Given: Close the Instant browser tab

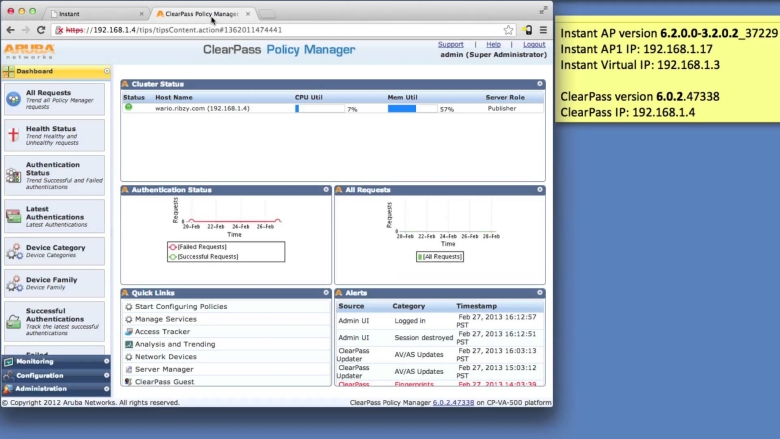Looking at the screenshot, I should tap(141, 14).
